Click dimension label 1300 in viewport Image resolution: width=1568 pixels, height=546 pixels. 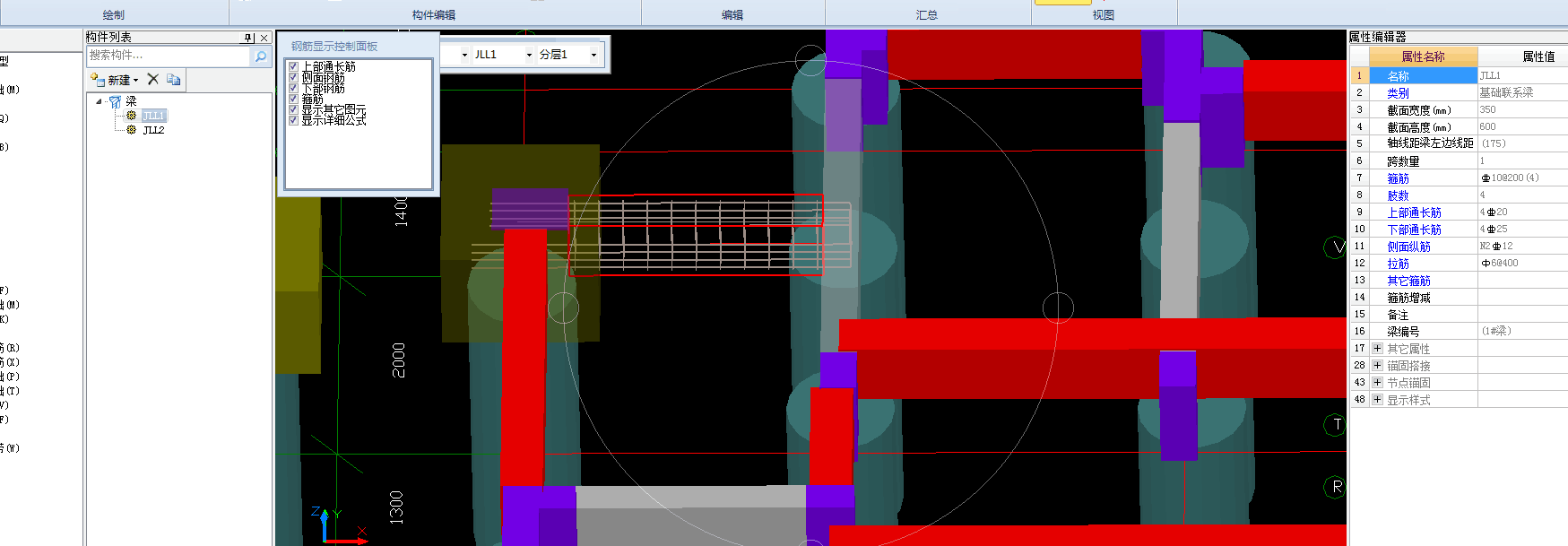[397, 507]
